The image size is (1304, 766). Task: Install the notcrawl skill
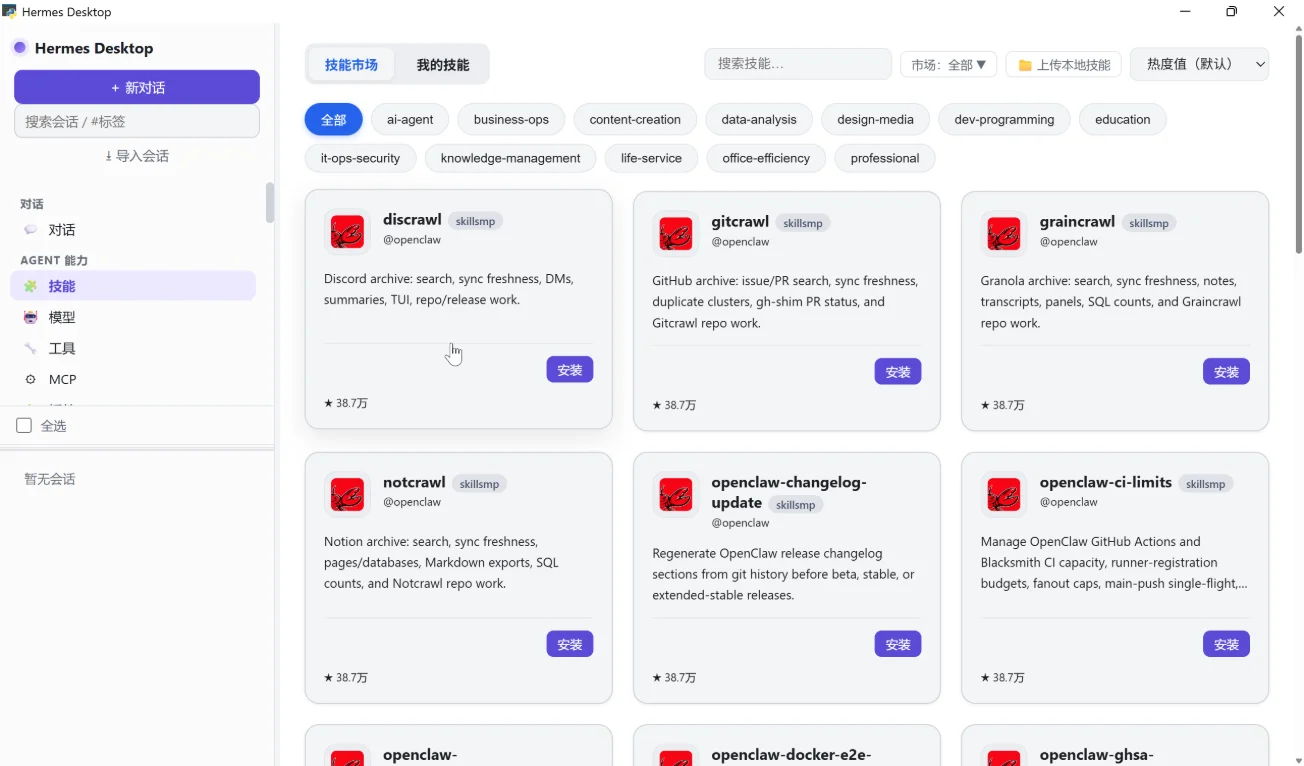pyautogui.click(x=570, y=644)
